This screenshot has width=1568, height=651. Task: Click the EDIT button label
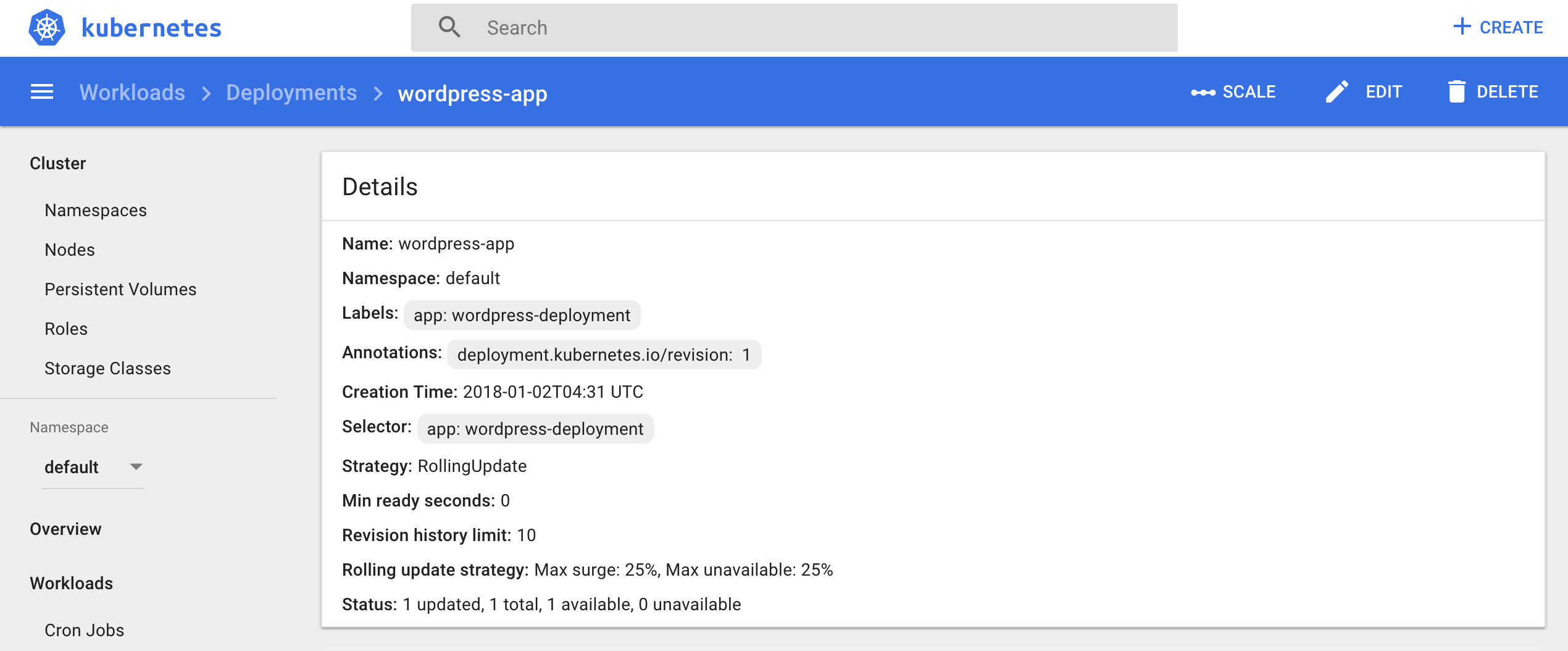pos(1383,92)
